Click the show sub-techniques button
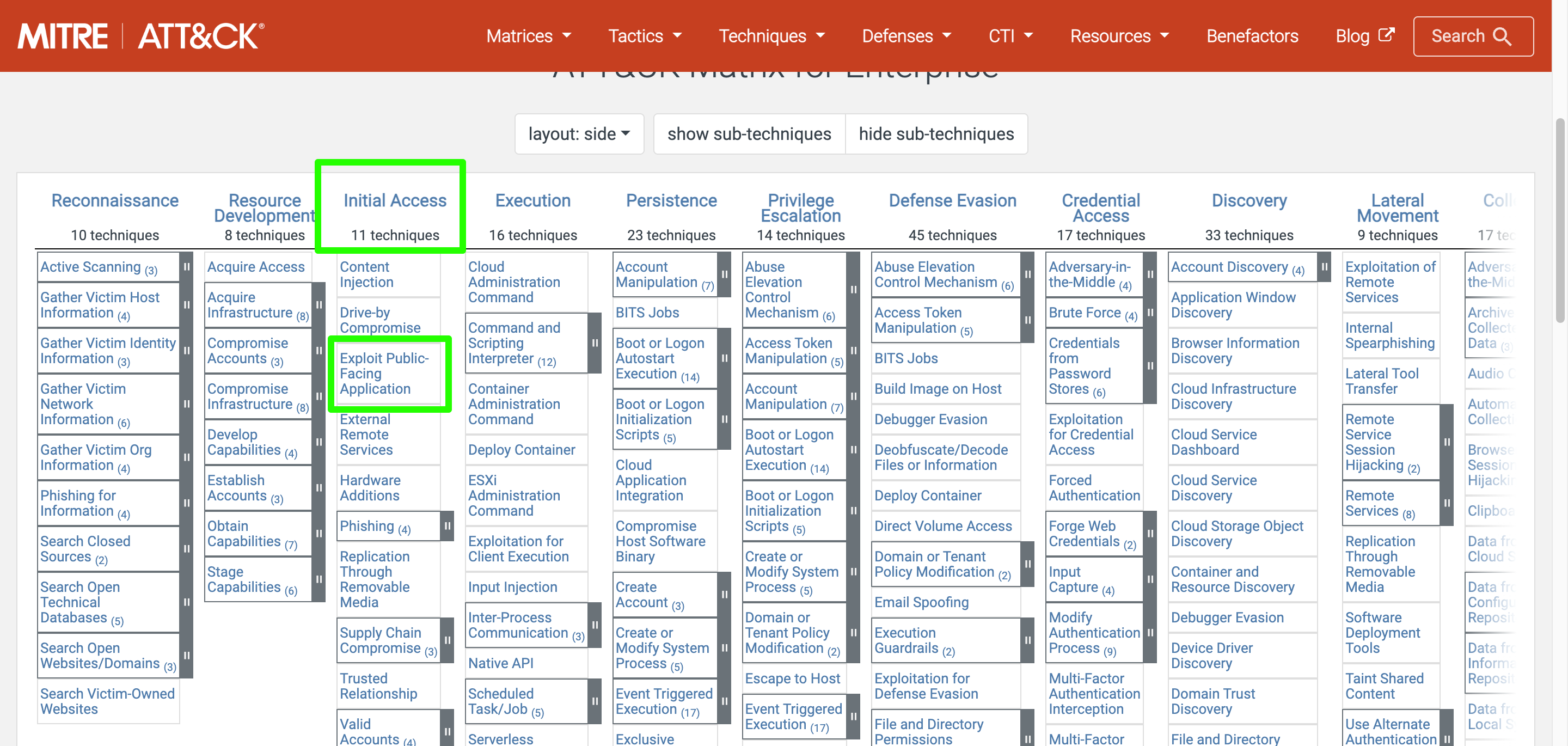 coord(749,134)
